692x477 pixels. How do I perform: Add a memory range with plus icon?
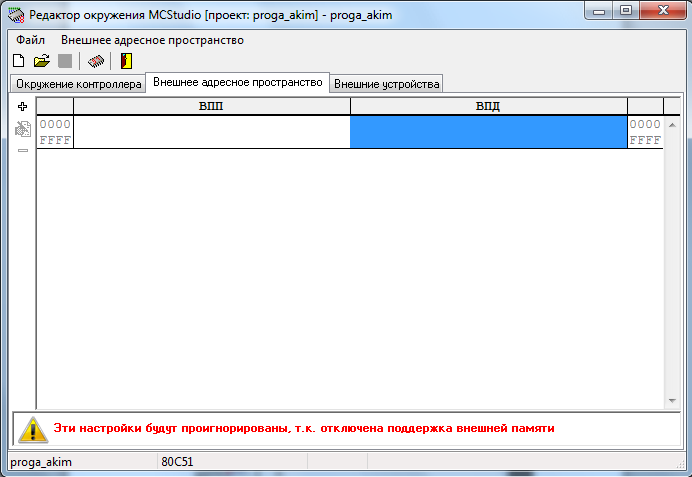click(23, 106)
